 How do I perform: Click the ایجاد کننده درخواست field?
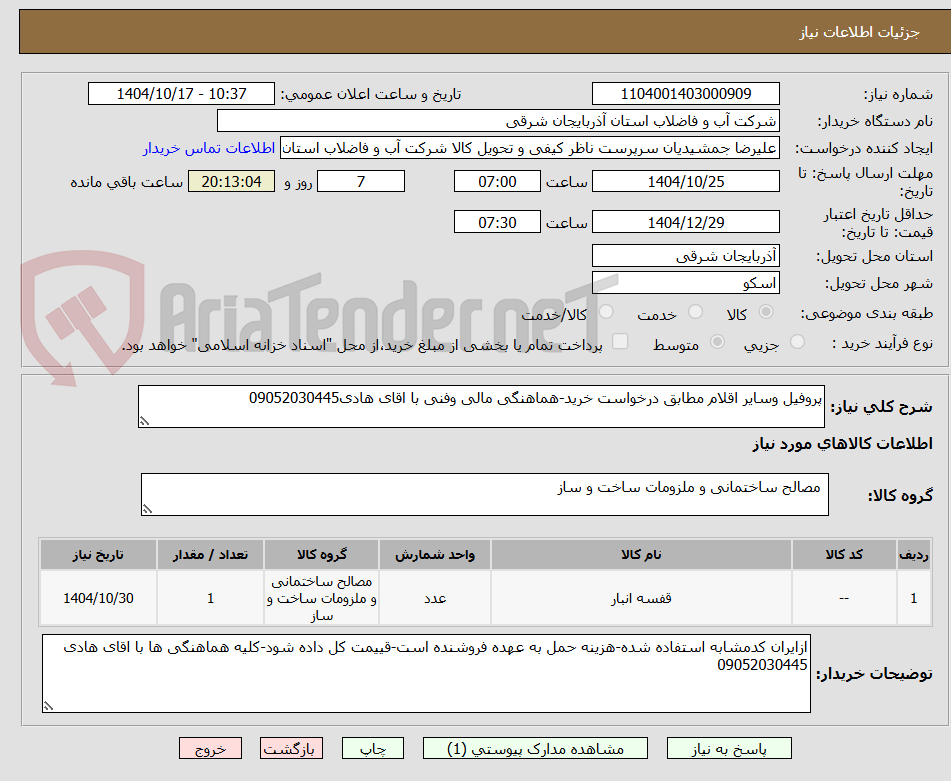(x=529, y=149)
